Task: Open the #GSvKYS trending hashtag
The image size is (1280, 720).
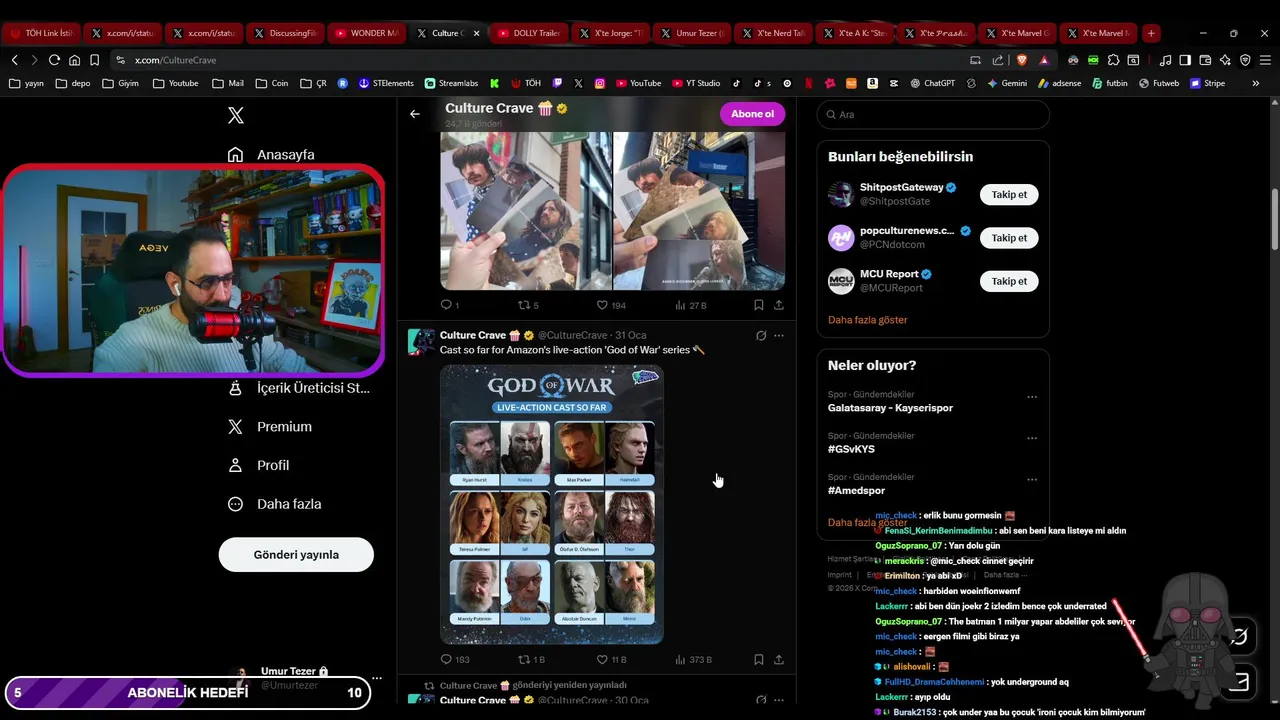Action: (851, 449)
